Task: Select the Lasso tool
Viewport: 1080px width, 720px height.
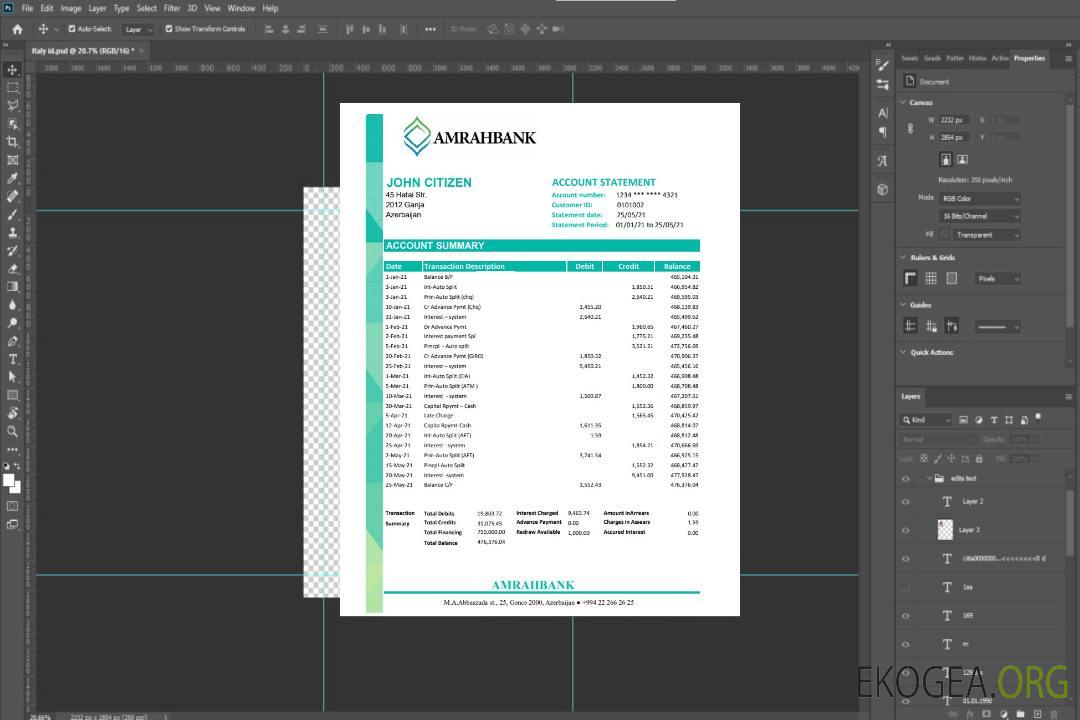Action: pos(12,105)
